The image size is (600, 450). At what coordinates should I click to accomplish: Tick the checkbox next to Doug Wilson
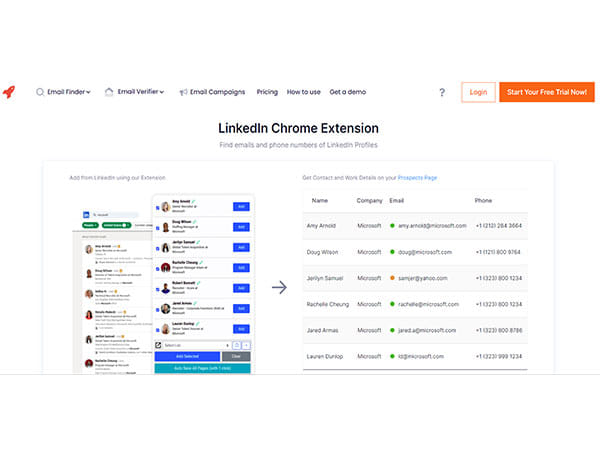point(158,228)
